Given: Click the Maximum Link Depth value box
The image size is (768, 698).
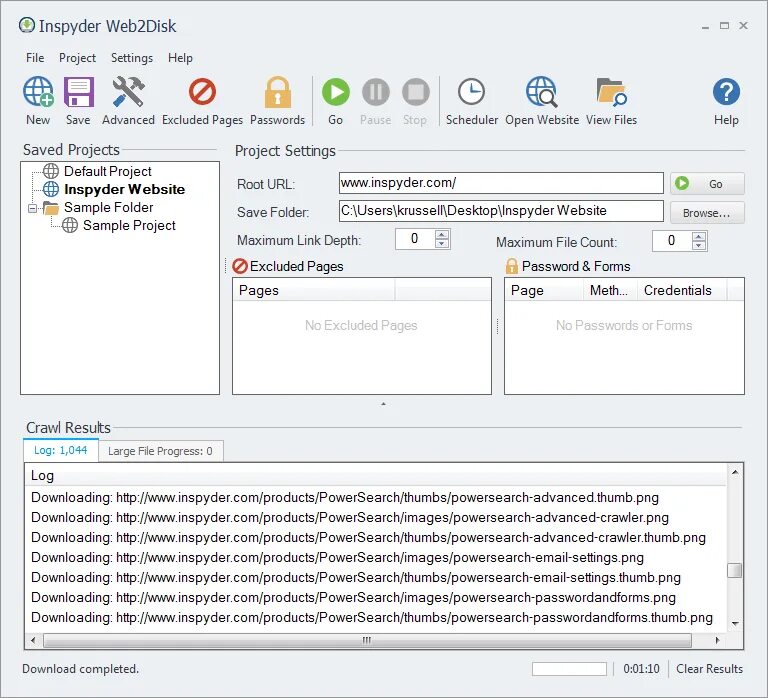Looking at the screenshot, I should coord(414,239).
